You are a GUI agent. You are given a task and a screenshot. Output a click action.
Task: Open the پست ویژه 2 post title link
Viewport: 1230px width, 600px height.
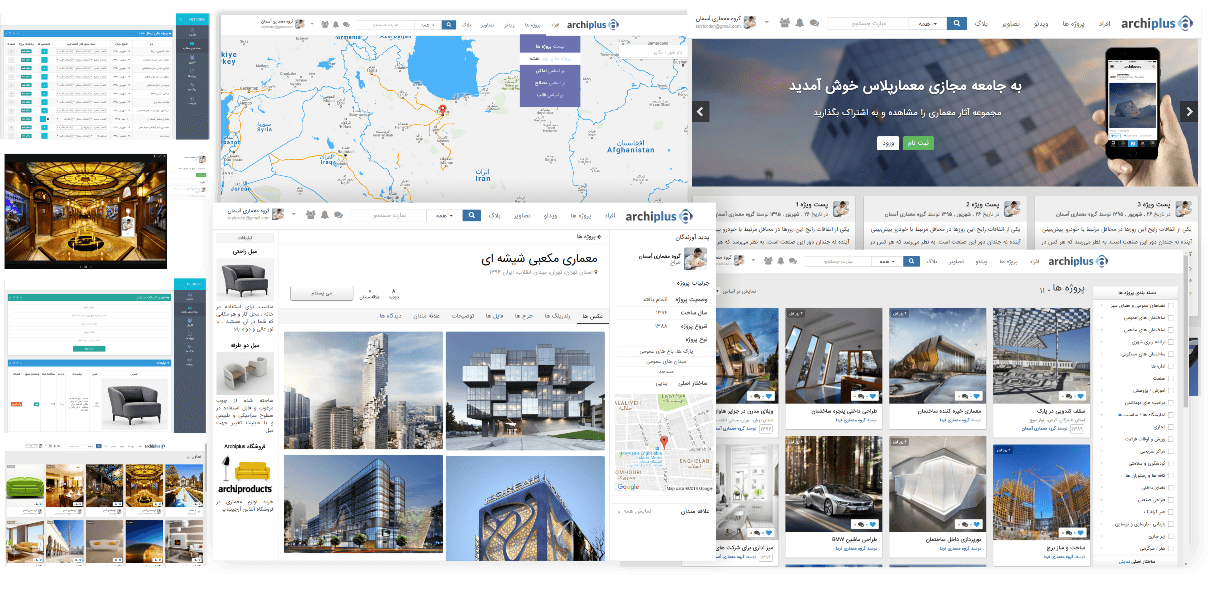pyautogui.click(x=982, y=204)
